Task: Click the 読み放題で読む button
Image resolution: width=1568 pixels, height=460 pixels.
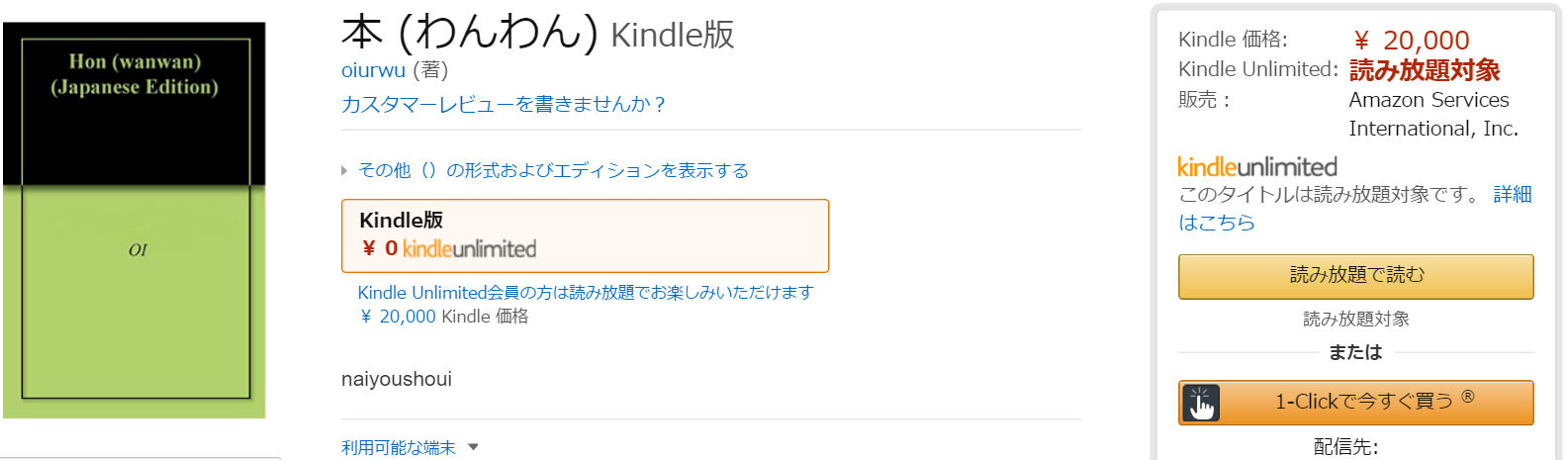Action: pos(1355,276)
